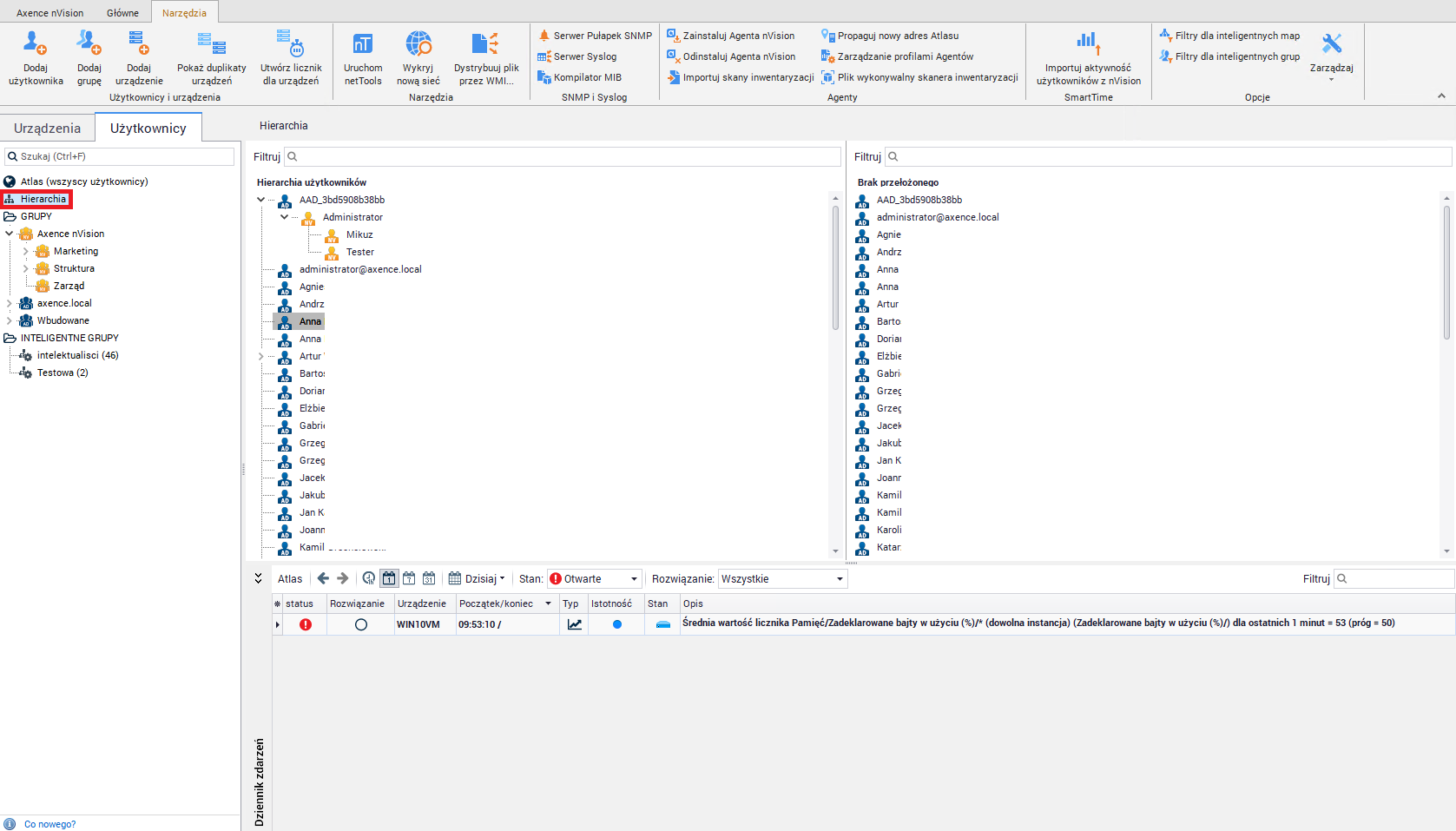Viewport: 1456px width, 831px height.
Task: Open the Stan dropdown showing Otwarte
Action: [595, 579]
